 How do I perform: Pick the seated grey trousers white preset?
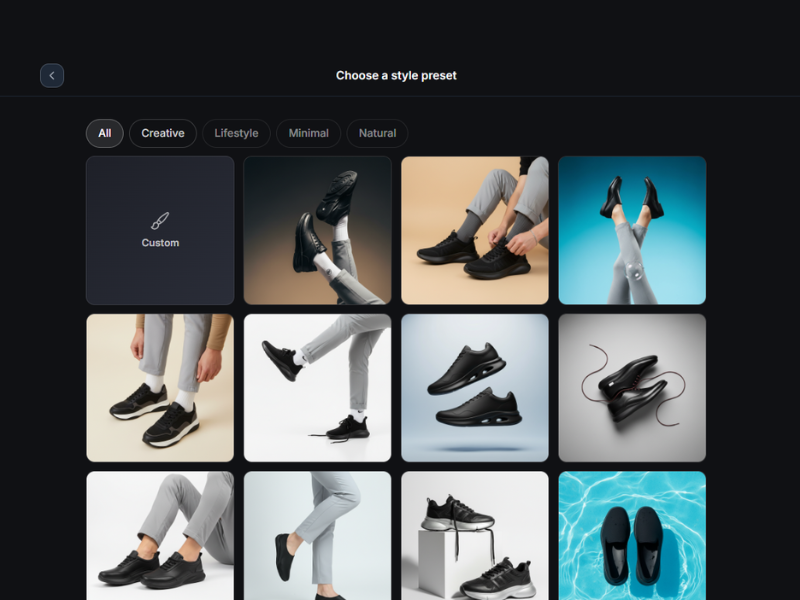(160, 536)
